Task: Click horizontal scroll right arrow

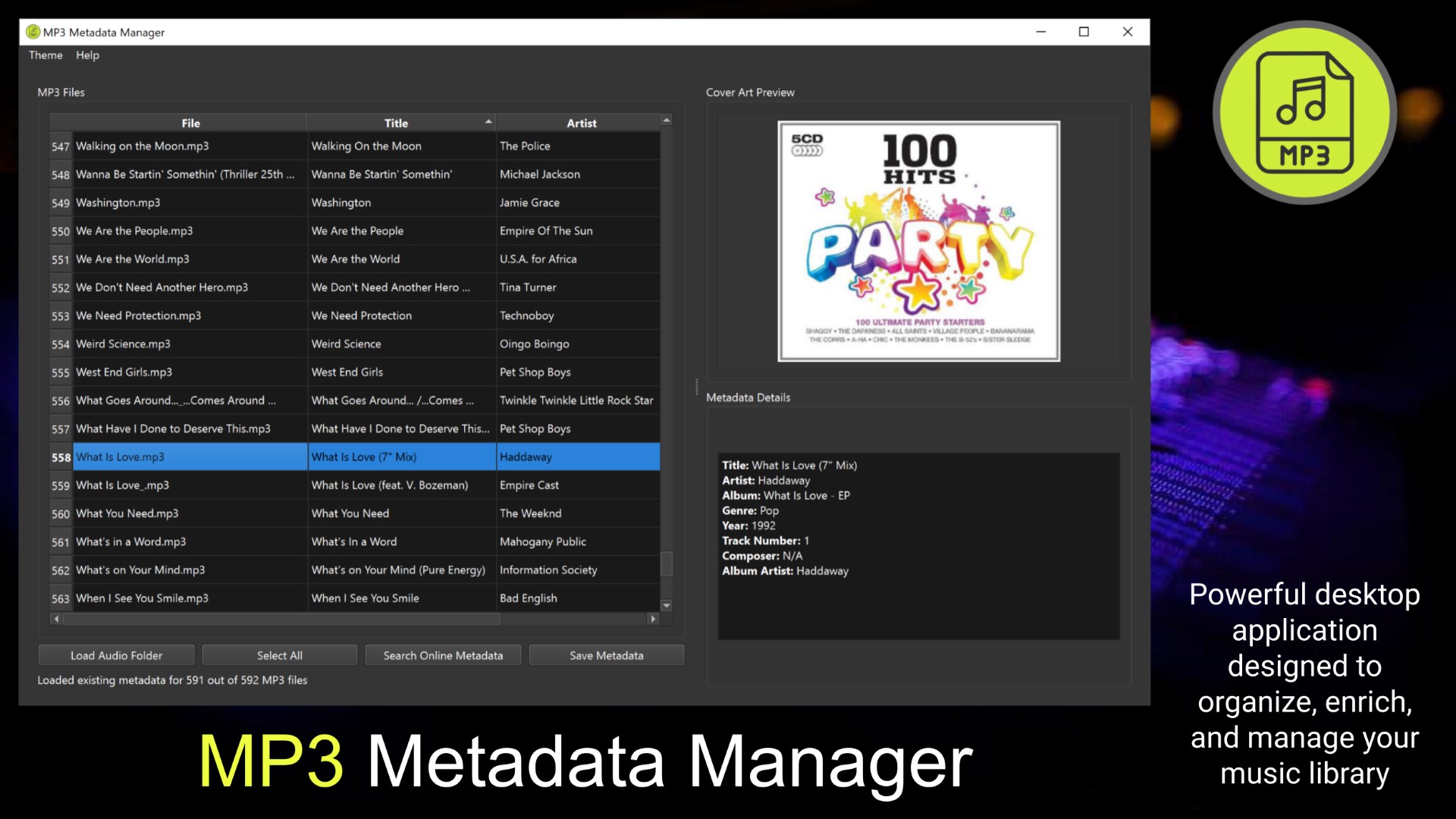Action: coord(653,619)
